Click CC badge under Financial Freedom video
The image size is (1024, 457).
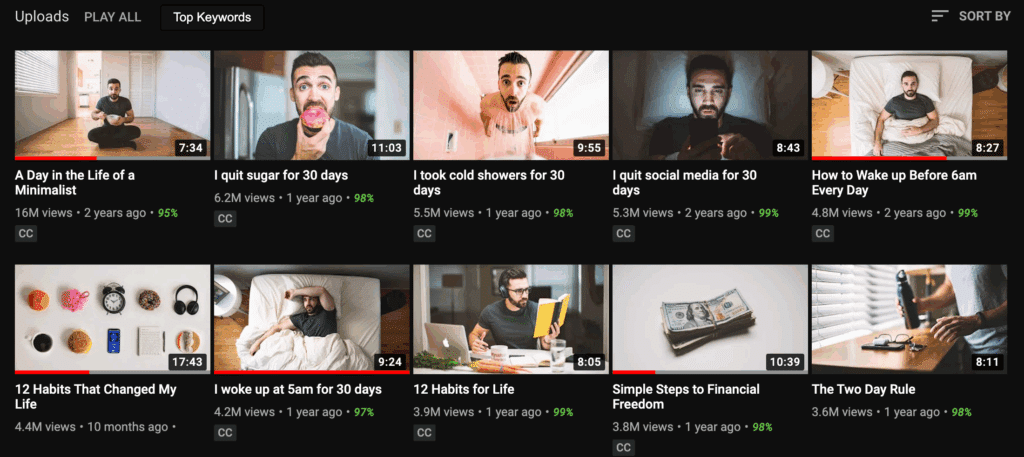[623, 448]
